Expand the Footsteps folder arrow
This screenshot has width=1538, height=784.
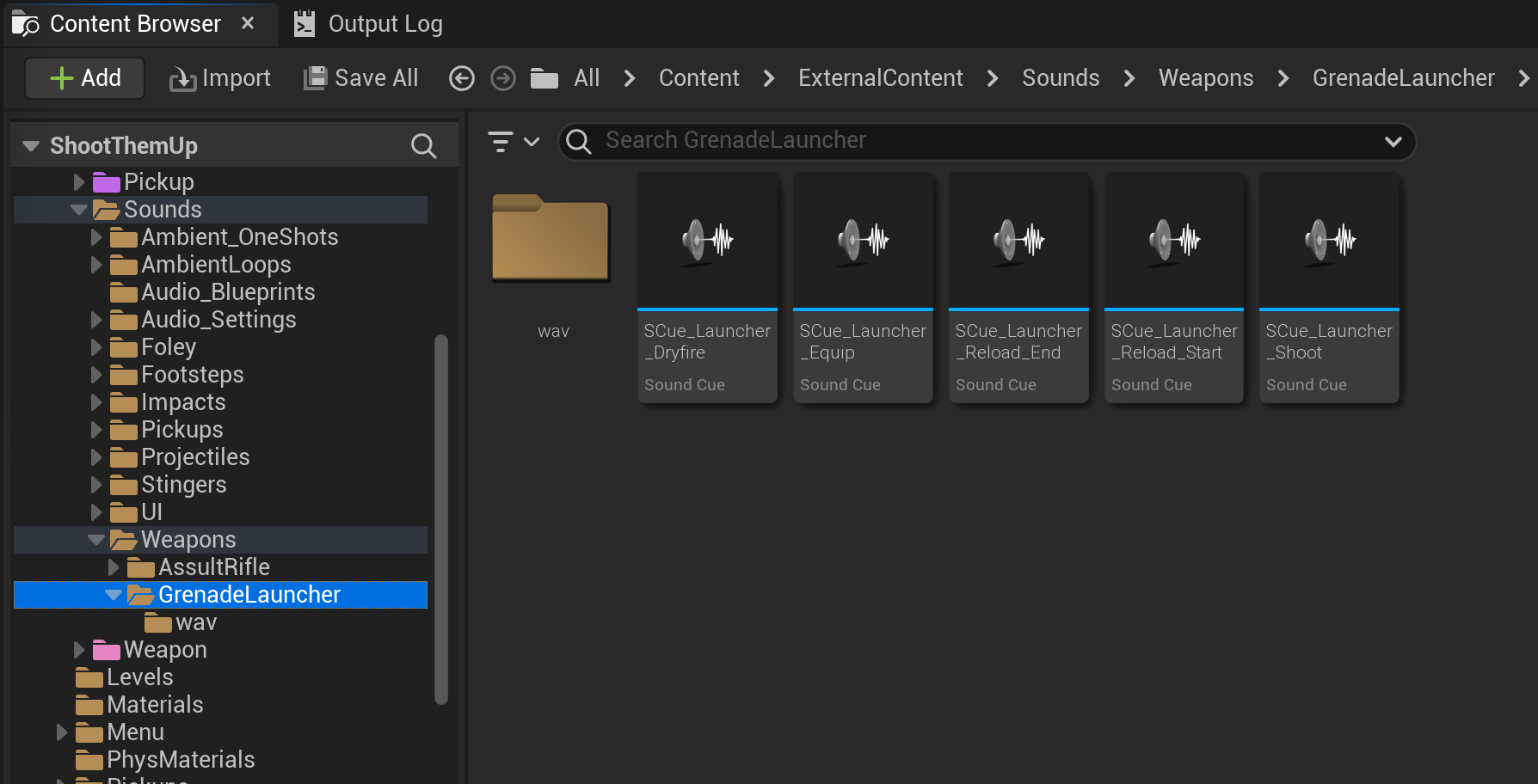tap(96, 375)
